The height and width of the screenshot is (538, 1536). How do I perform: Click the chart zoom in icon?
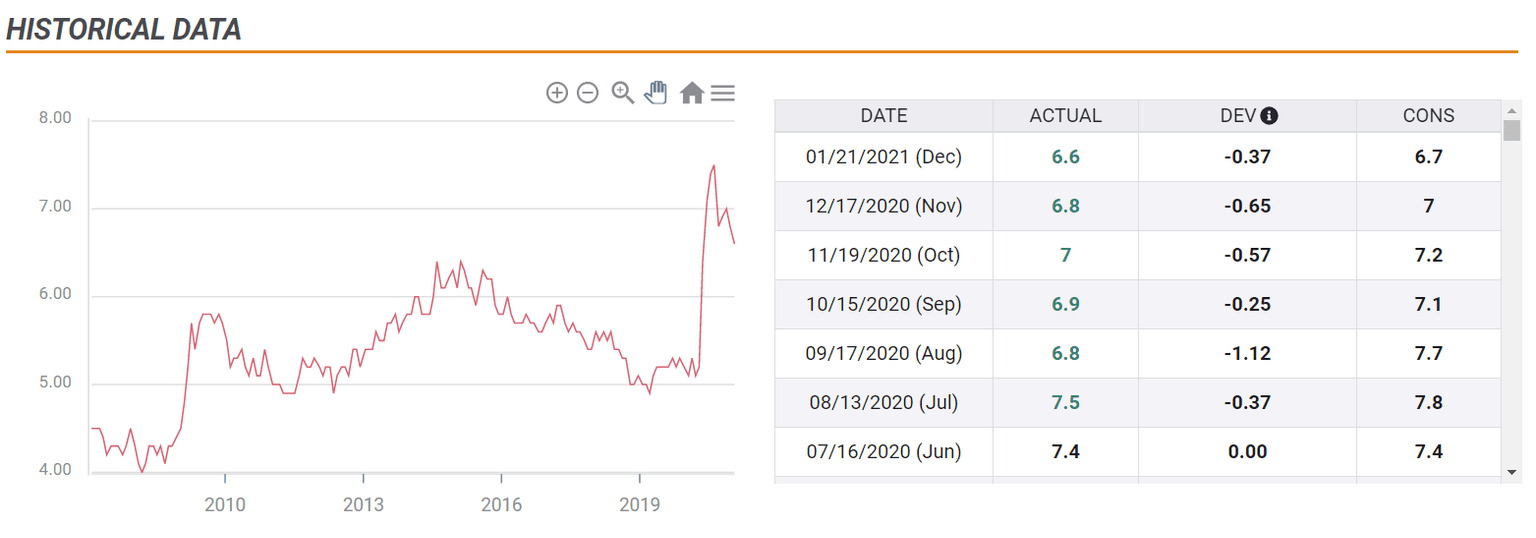tap(557, 93)
